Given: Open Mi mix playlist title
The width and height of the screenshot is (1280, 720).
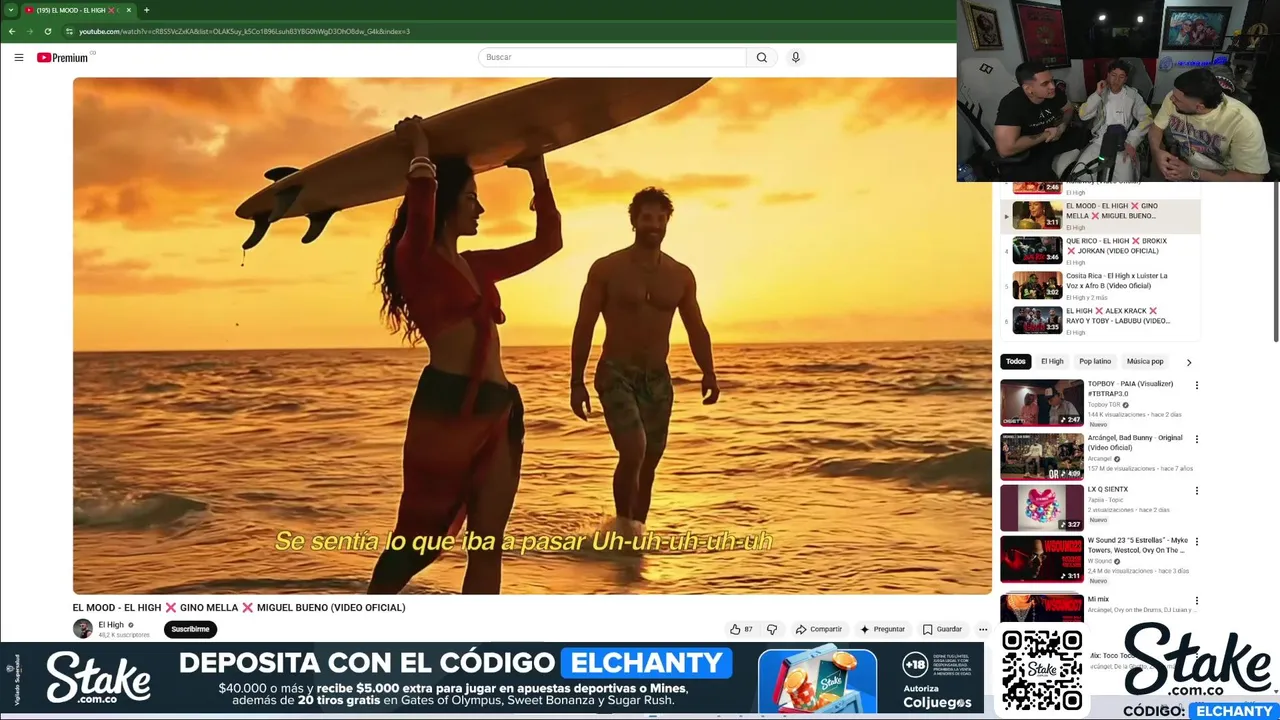Looking at the screenshot, I should [1098, 599].
